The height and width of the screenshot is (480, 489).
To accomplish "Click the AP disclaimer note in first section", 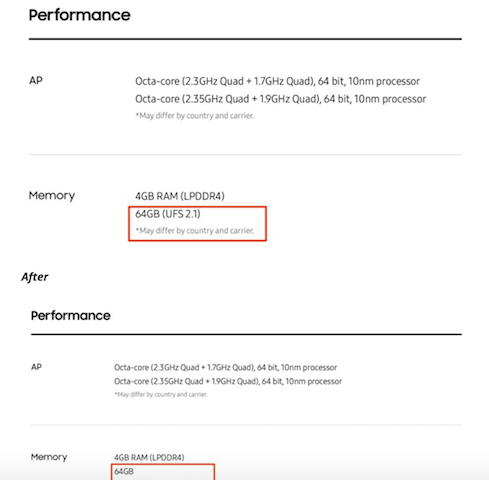I will 195,116.
